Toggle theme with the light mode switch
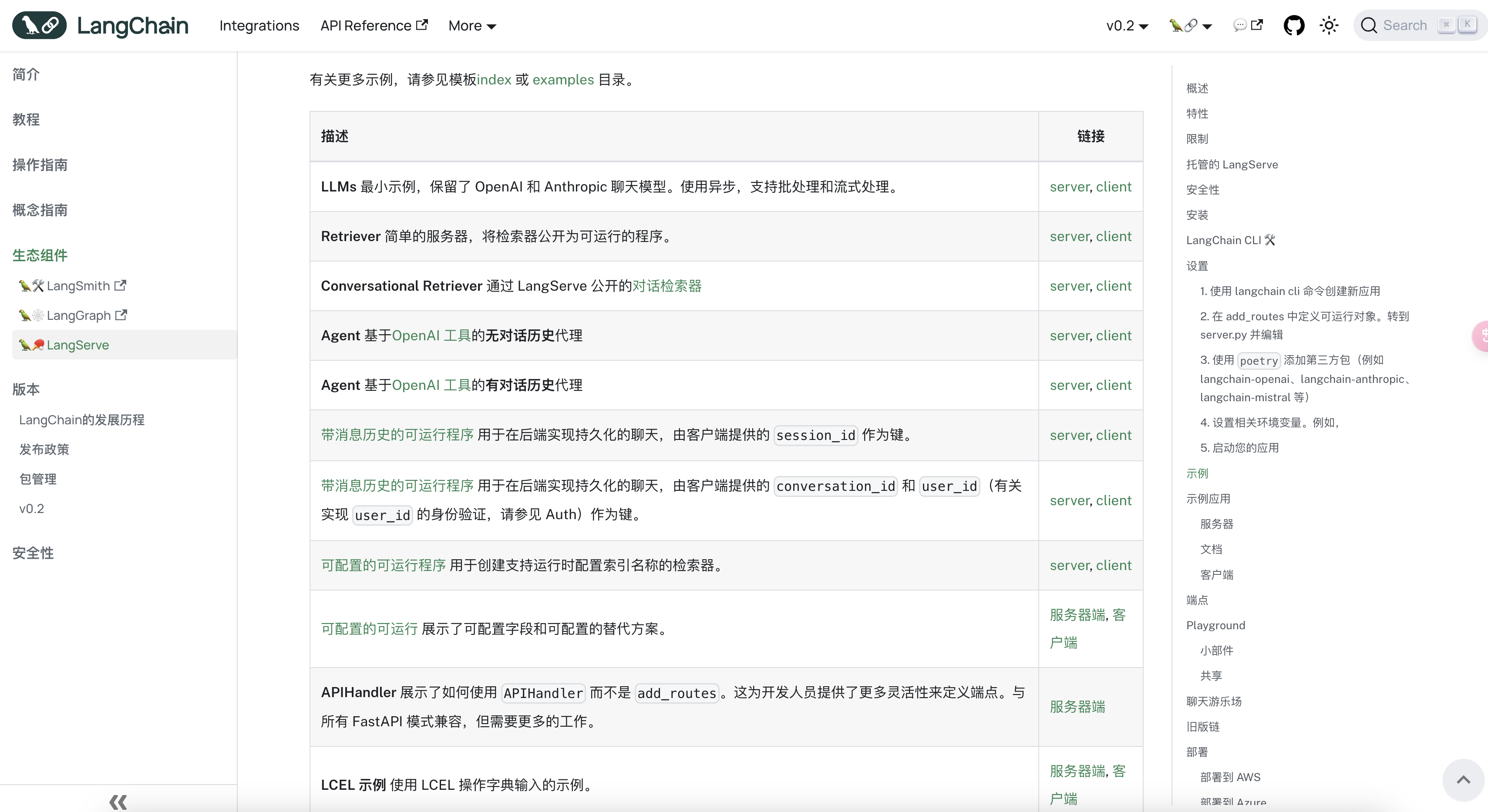The width and height of the screenshot is (1488, 812). 1329,25
